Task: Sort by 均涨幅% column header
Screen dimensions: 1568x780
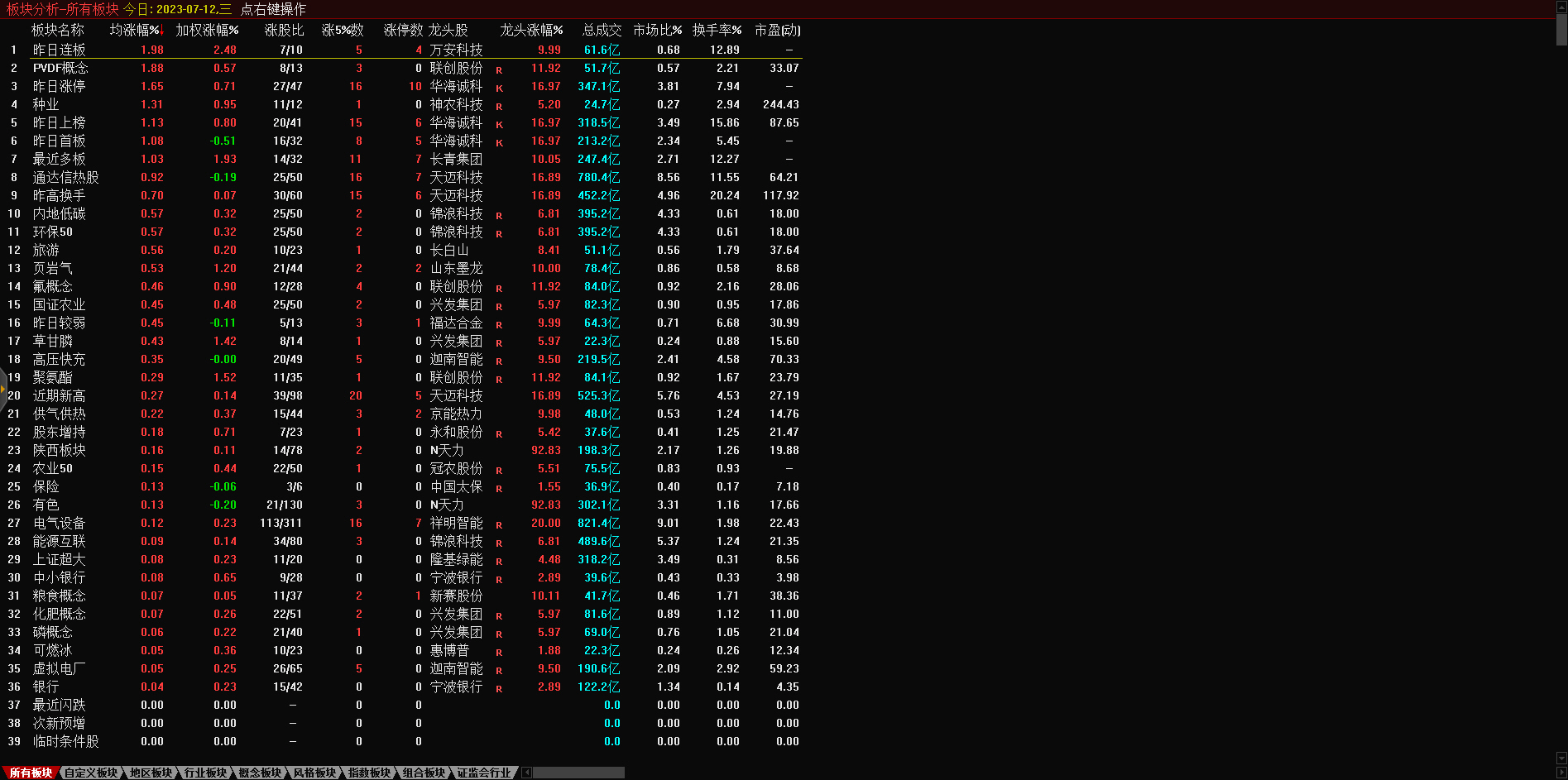Action: [x=136, y=30]
